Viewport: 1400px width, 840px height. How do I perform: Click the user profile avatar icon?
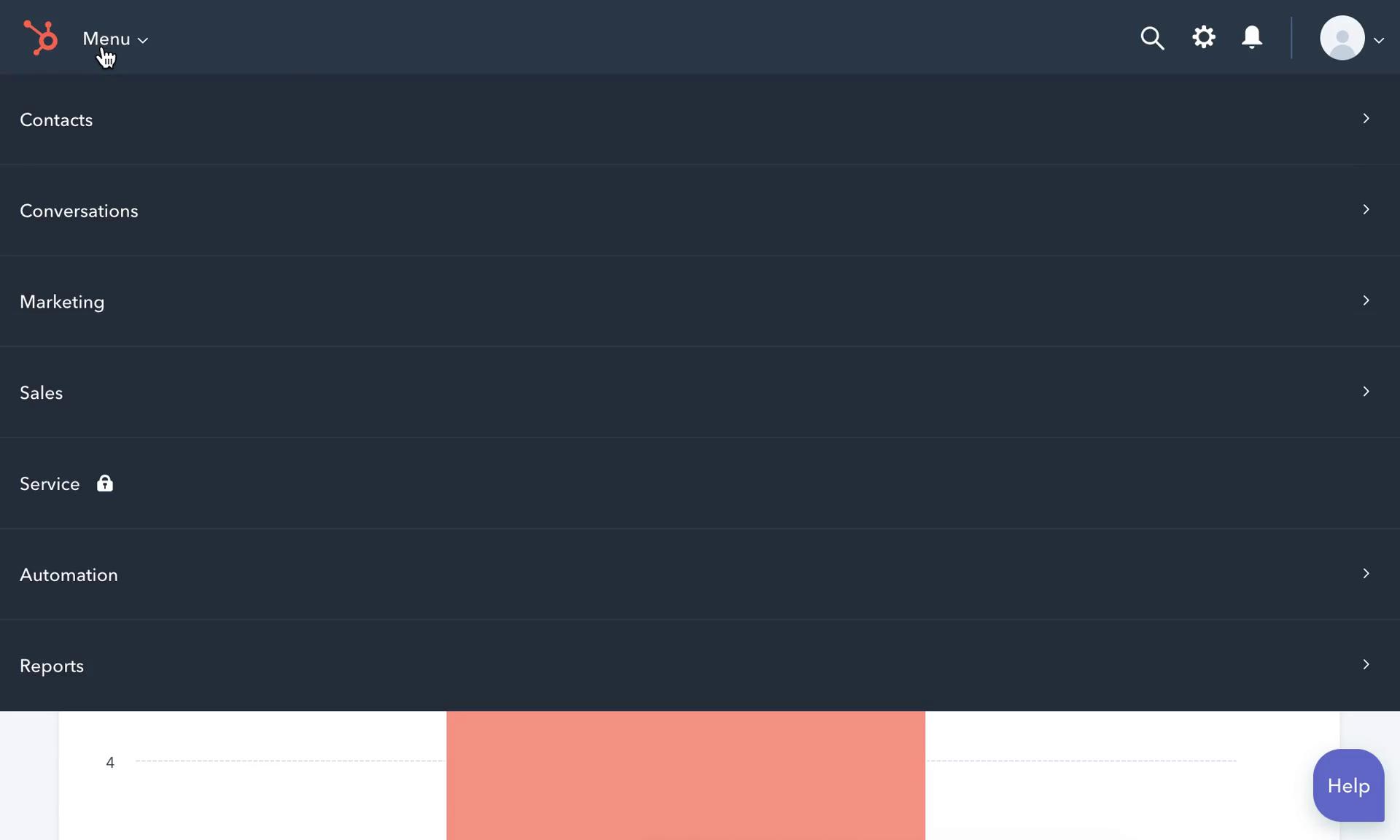[1341, 37]
